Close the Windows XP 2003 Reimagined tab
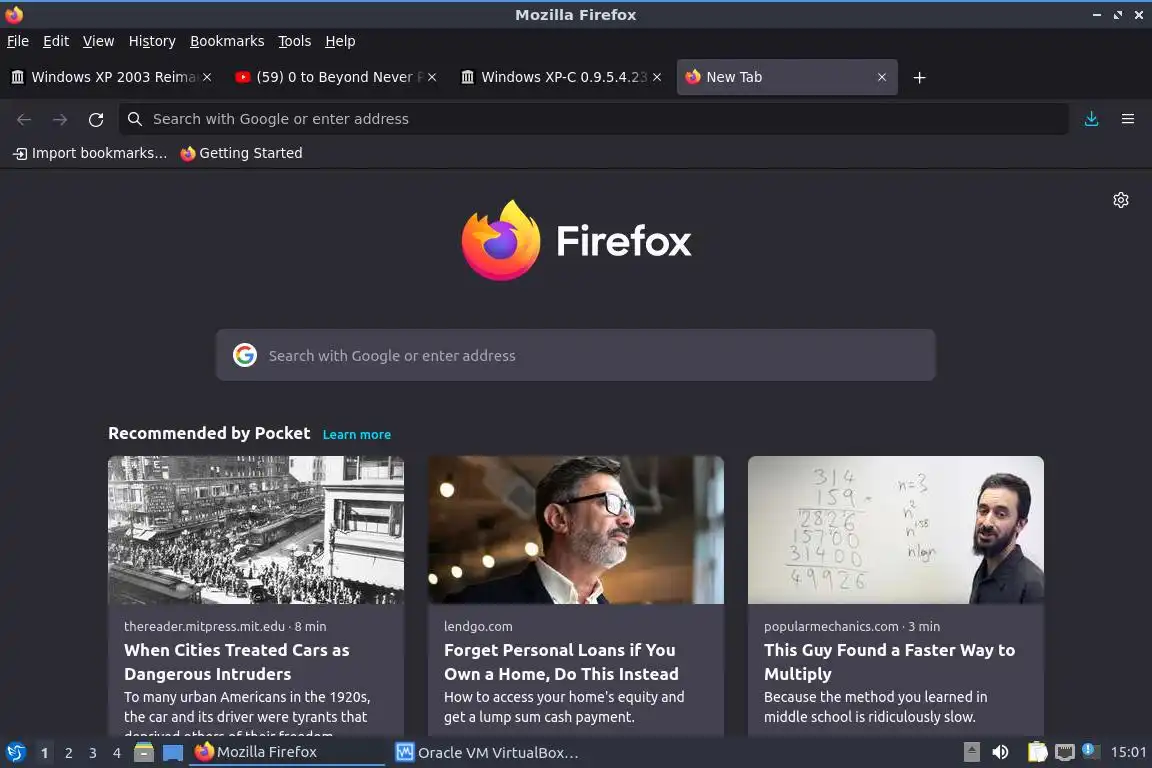Image resolution: width=1152 pixels, height=768 pixels. click(x=207, y=77)
